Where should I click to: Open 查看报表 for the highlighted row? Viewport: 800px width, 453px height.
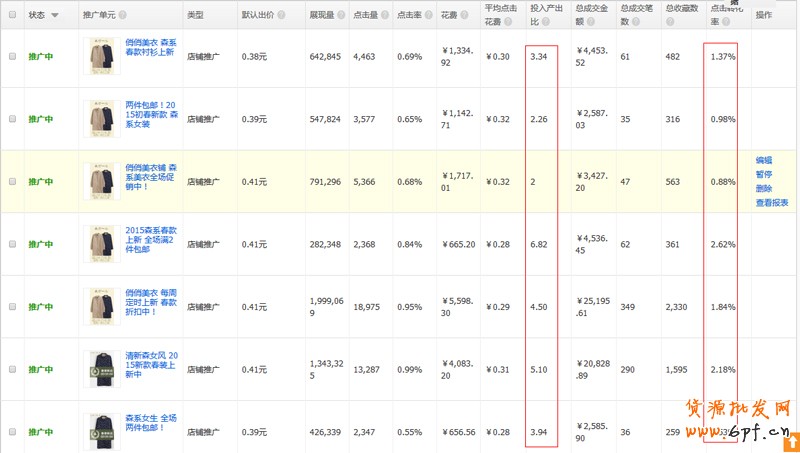772,203
